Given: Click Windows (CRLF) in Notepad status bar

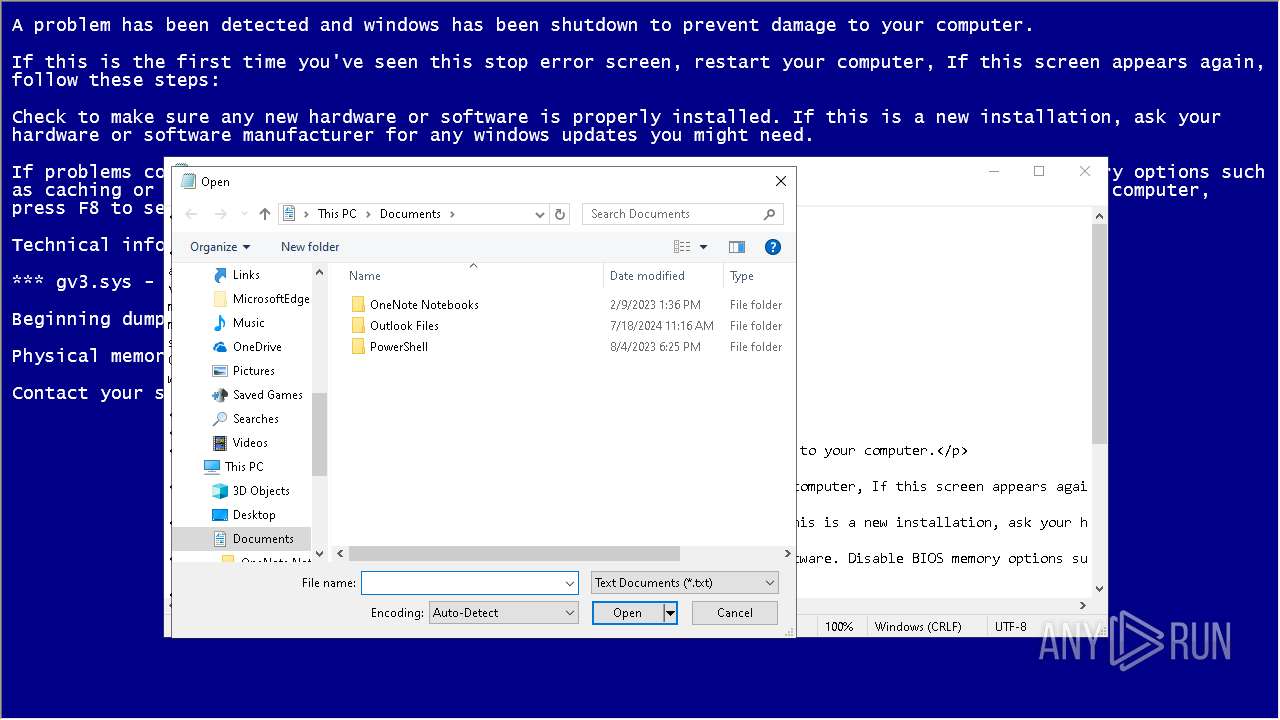Looking at the screenshot, I should coord(918,627).
